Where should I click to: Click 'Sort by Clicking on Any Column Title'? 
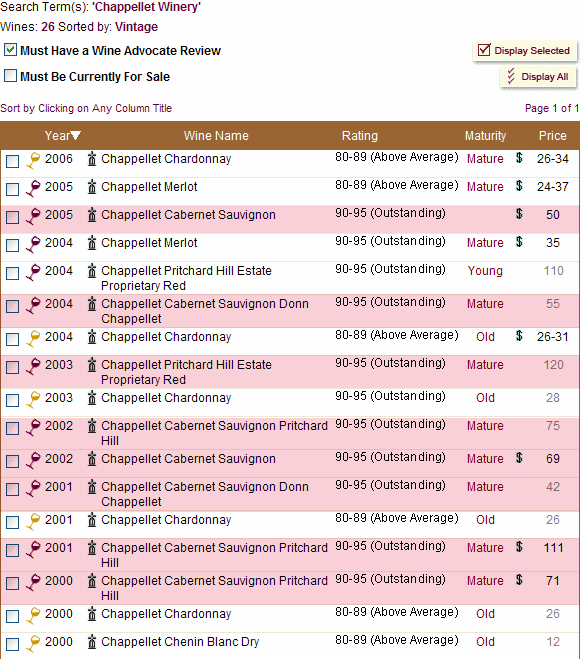coord(86,108)
